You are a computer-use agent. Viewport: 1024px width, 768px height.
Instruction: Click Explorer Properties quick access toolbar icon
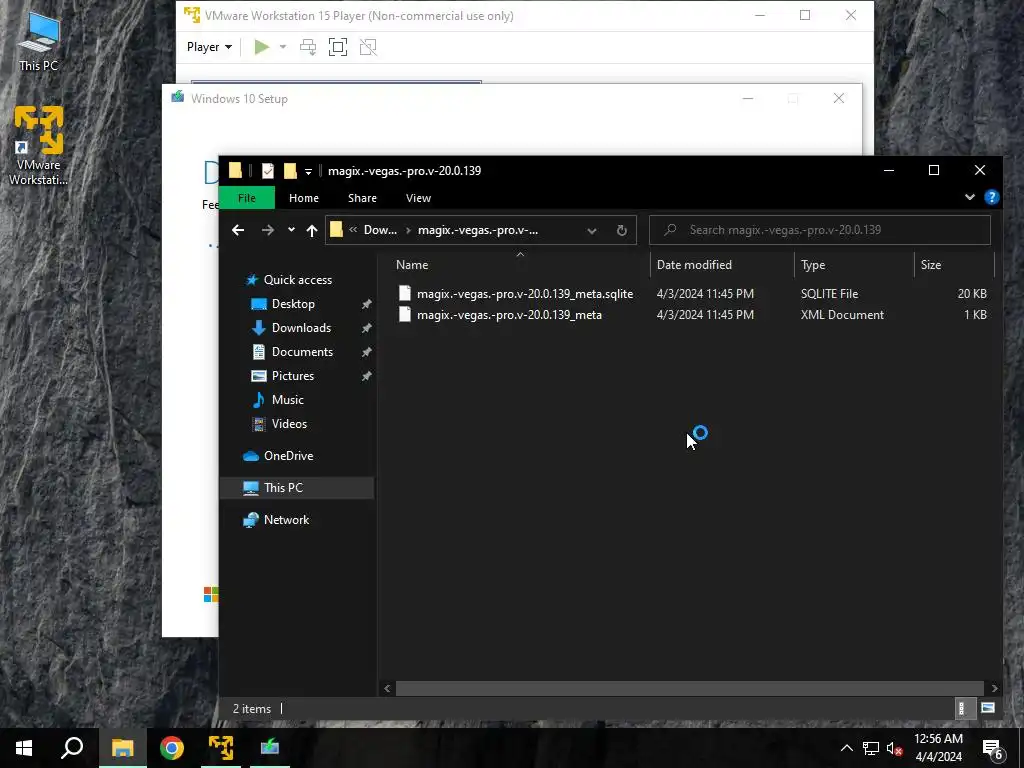pos(268,171)
